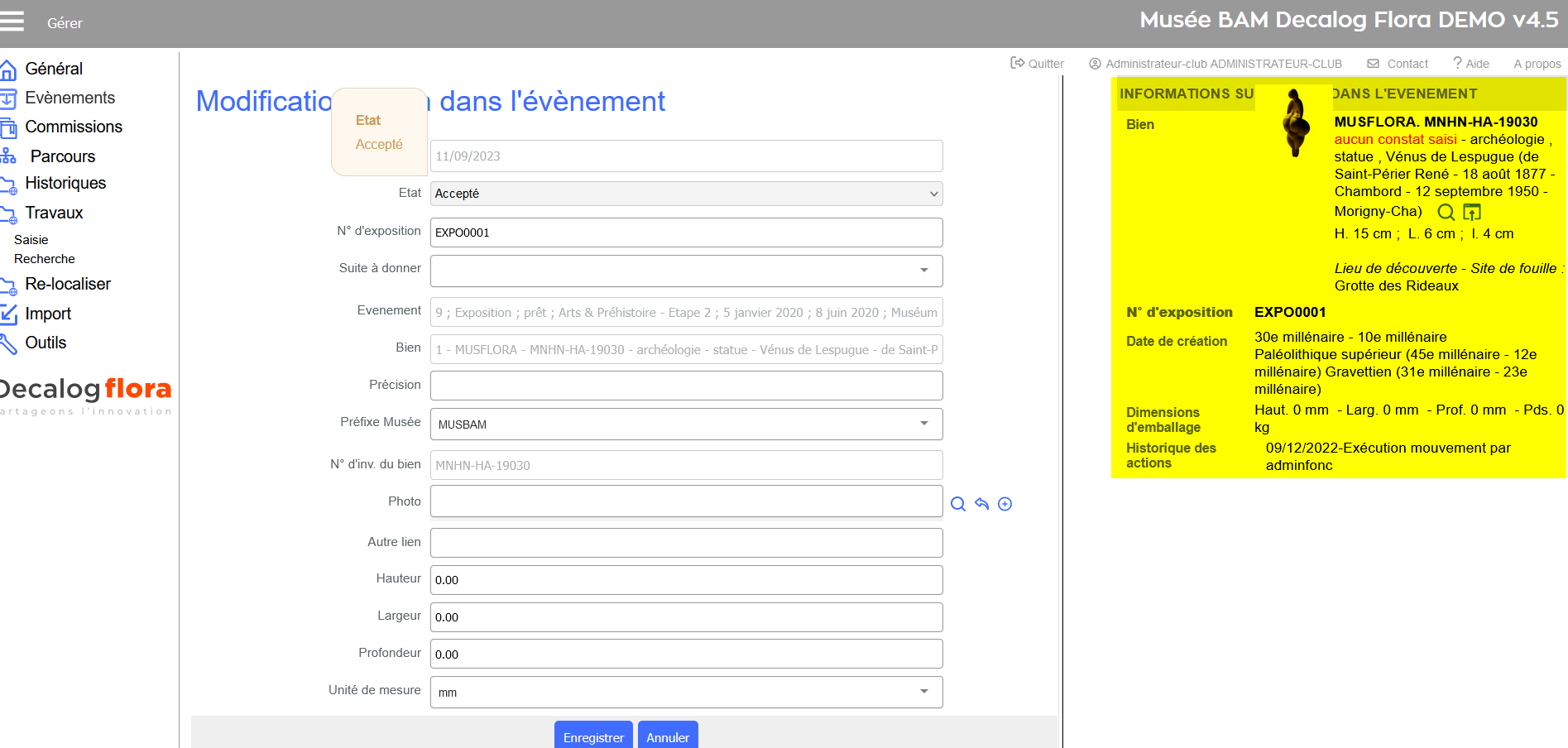The image size is (1568, 748).
Task: Open Commissions in the sidebar
Action: pyautogui.click(x=74, y=127)
